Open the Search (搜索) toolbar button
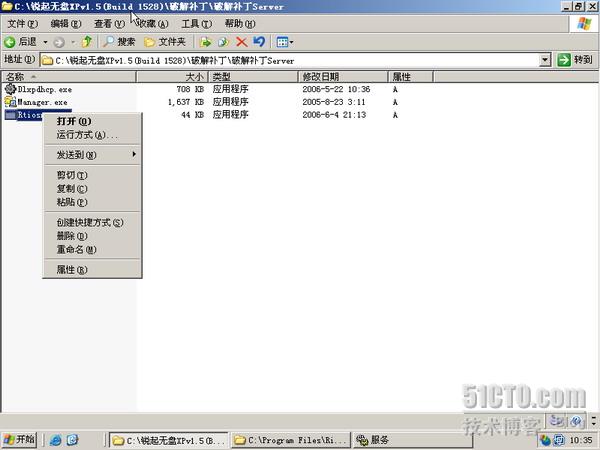This screenshot has width=600, height=450. pyautogui.click(x=119, y=42)
